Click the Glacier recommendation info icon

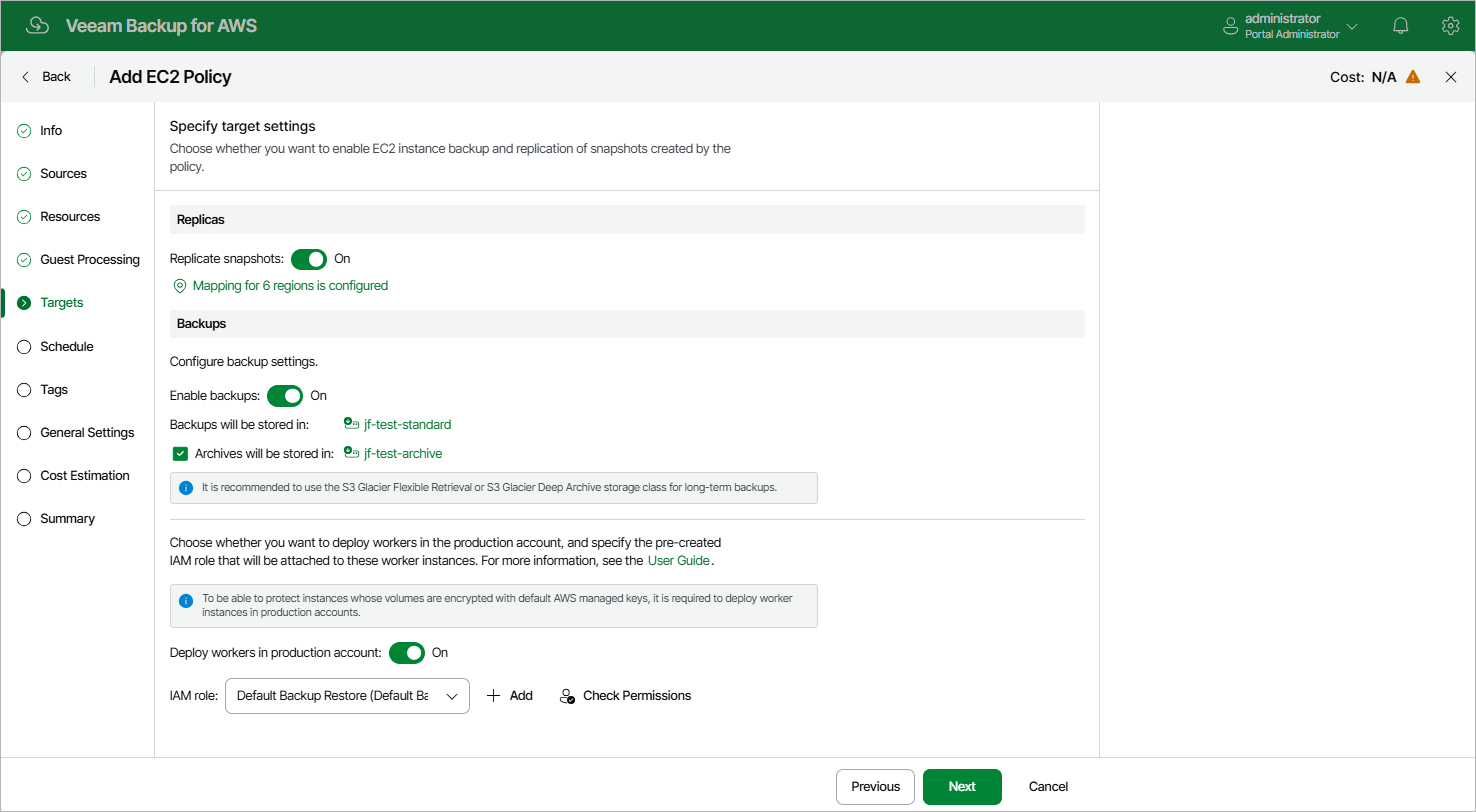click(185, 488)
